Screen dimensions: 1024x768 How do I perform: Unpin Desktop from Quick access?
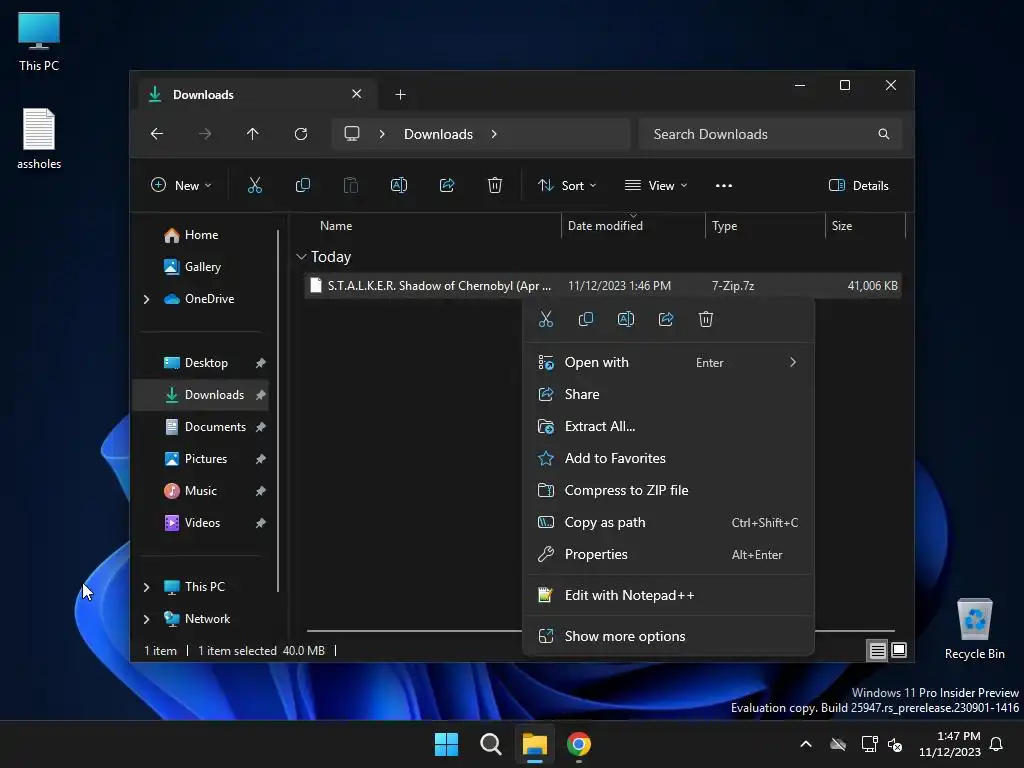(261, 363)
